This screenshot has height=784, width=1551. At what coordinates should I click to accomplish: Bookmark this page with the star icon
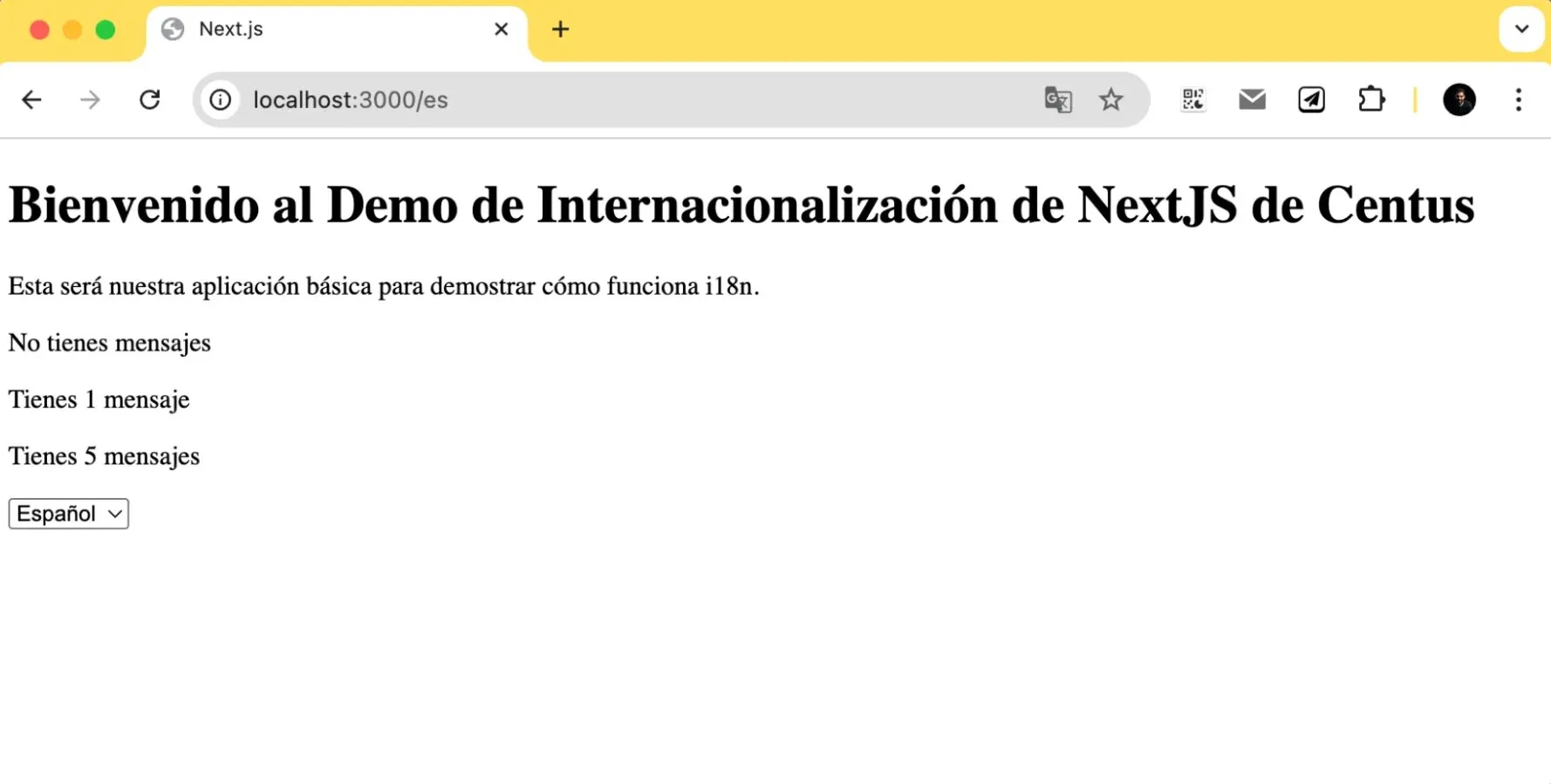[x=1110, y=99]
